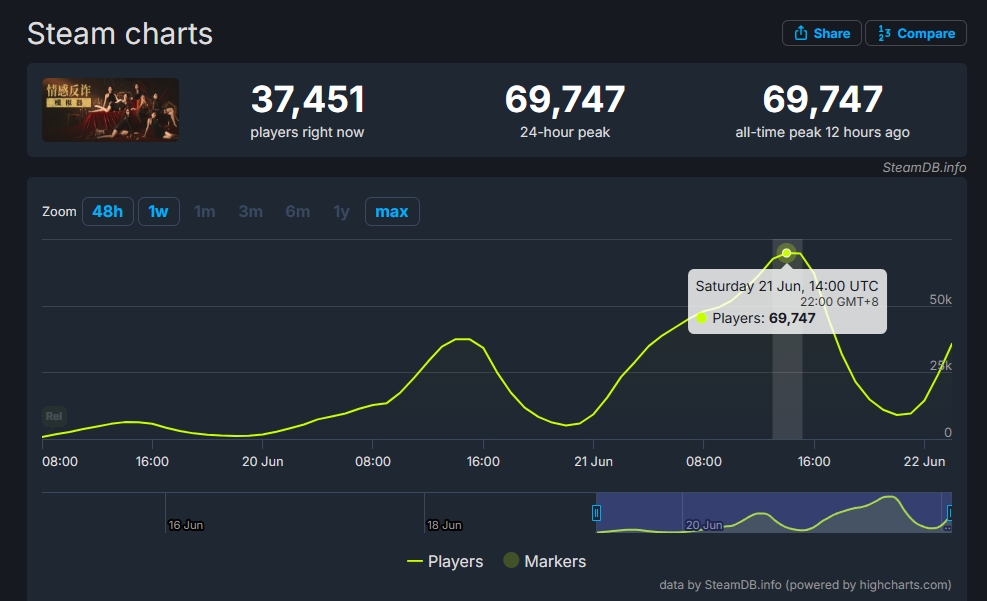This screenshot has width=987, height=601.
Task: Click the 24-hour peak value 69,747
Action: point(565,100)
